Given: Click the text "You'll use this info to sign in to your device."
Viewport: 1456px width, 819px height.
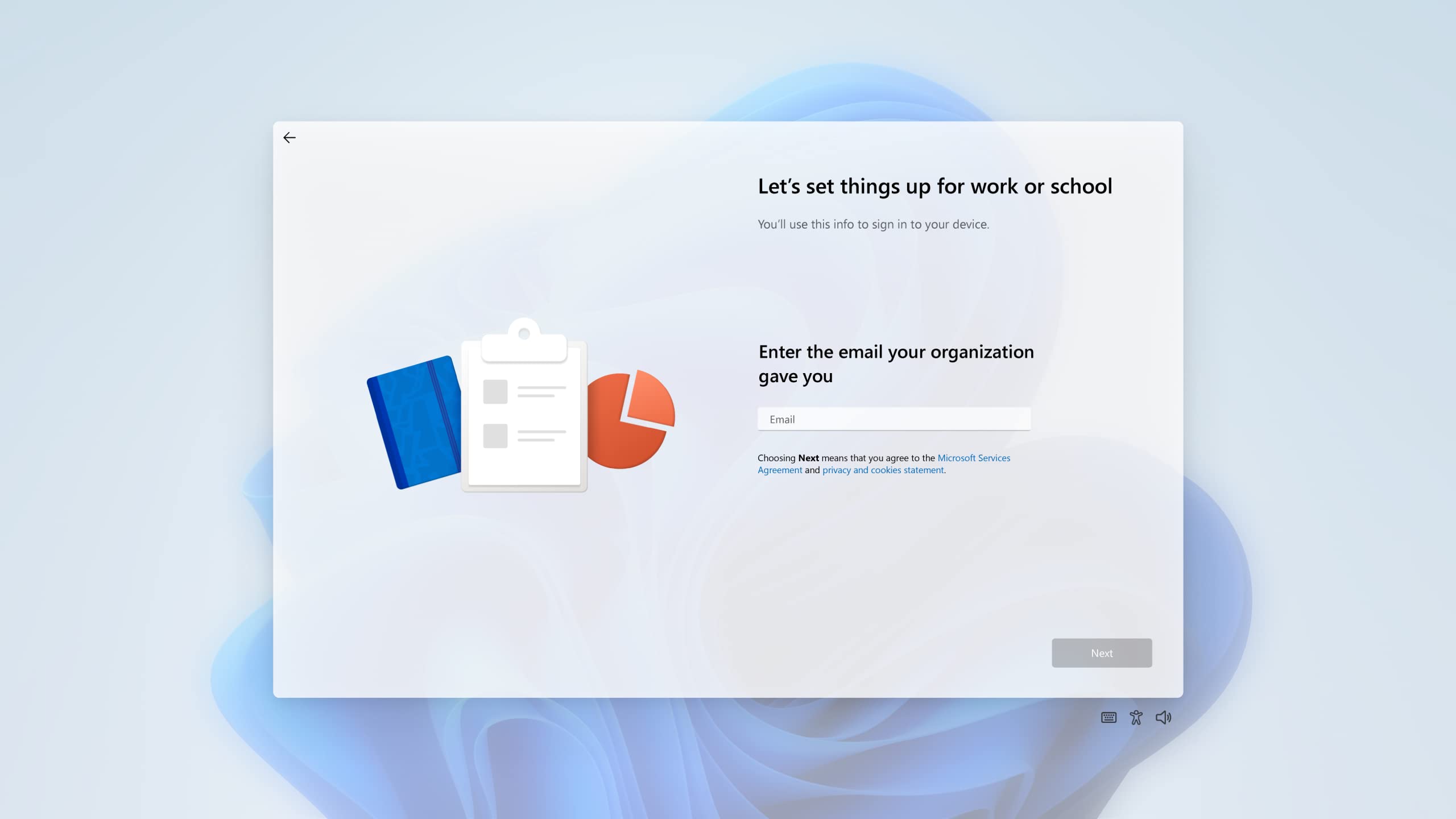Looking at the screenshot, I should point(874,224).
